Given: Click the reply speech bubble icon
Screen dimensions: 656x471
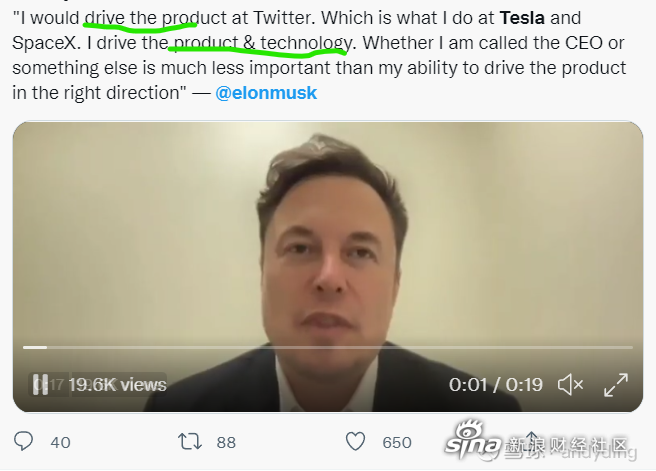Looking at the screenshot, I should pos(23,442).
